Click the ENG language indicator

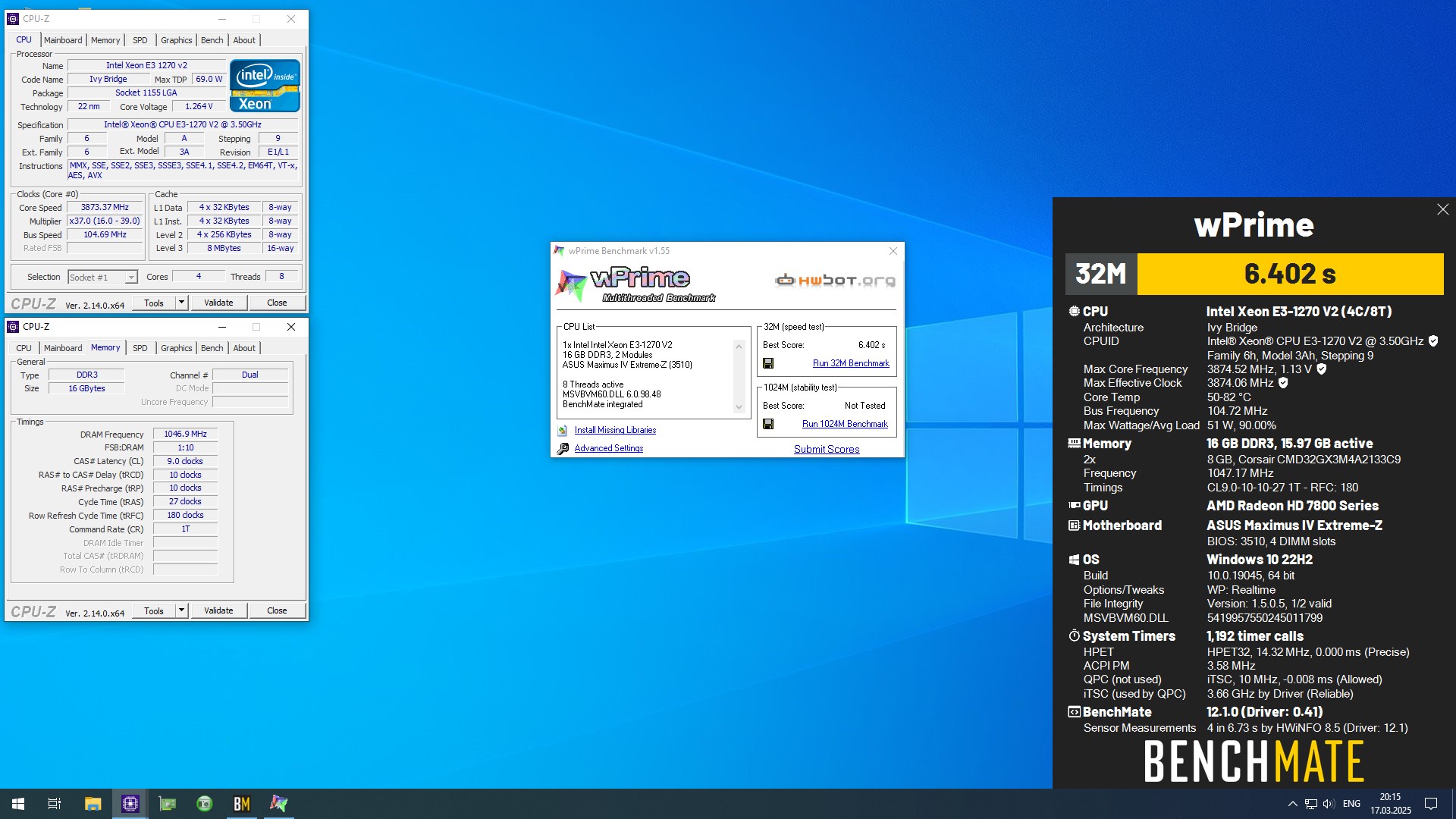coord(1351,804)
